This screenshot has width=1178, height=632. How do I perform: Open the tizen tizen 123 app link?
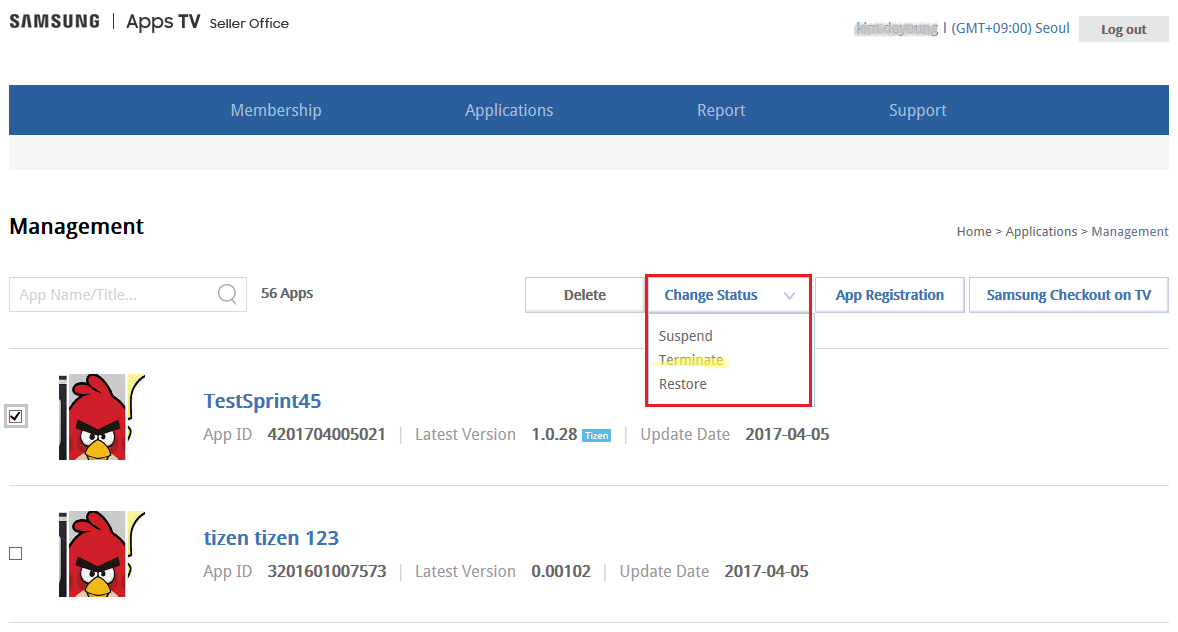271,538
